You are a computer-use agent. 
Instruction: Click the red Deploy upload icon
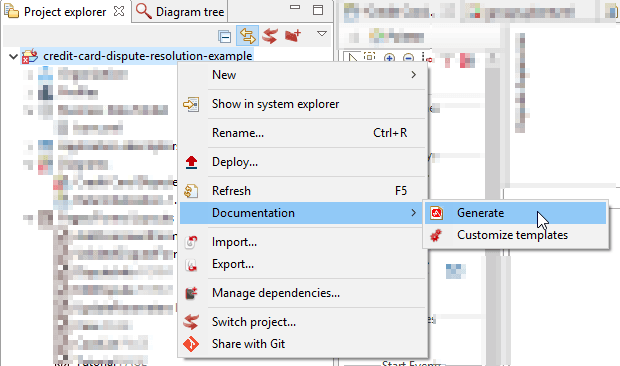[191, 162]
